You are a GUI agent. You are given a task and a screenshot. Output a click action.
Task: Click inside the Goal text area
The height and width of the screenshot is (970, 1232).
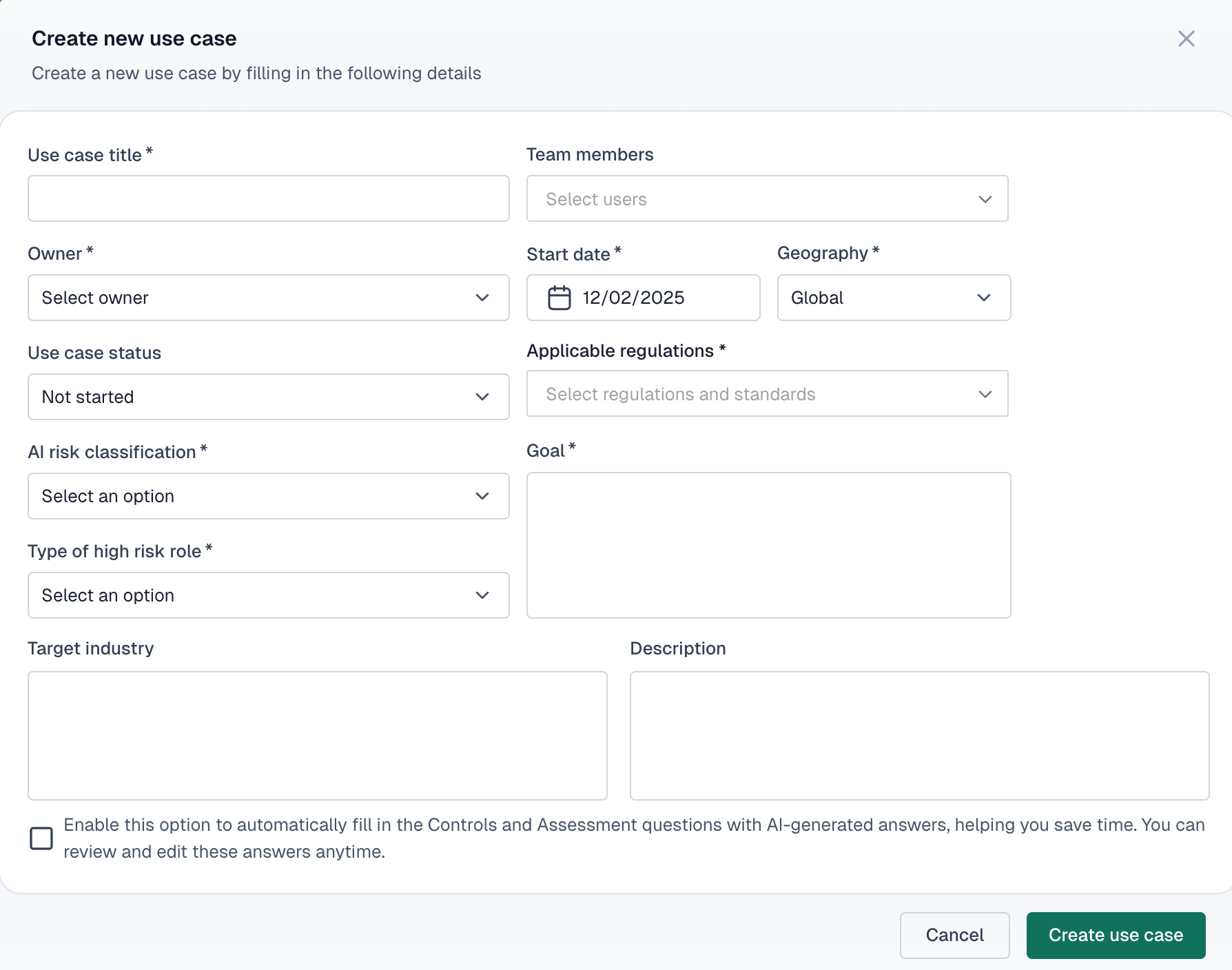coord(768,544)
